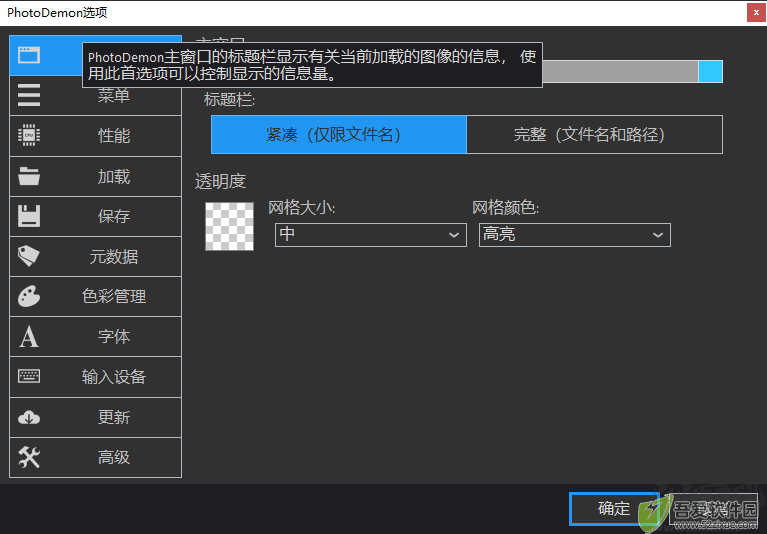This screenshot has height=534, width=767.
Task: Open the 色彩管理 palette category
Action: pyautogui.click(x=95, y=297)
